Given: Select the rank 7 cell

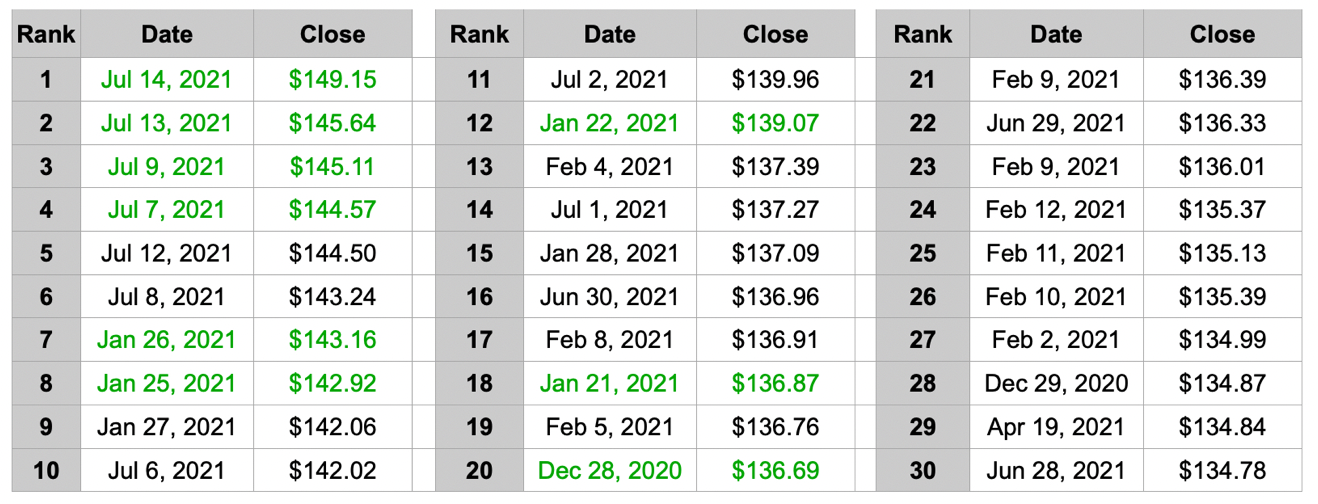Looking at the screenshot, I should point(46,340).
